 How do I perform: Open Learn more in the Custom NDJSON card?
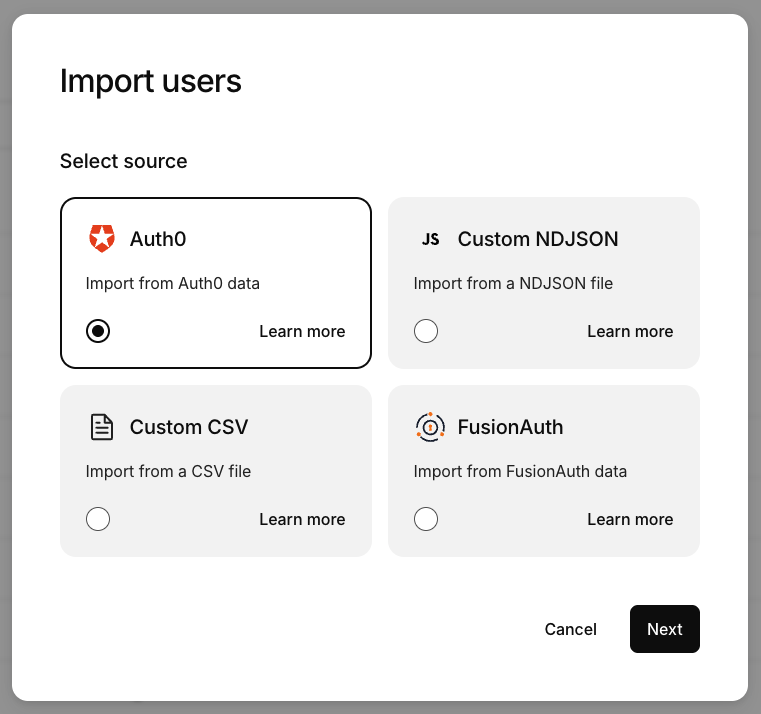(x=630, y=331)
